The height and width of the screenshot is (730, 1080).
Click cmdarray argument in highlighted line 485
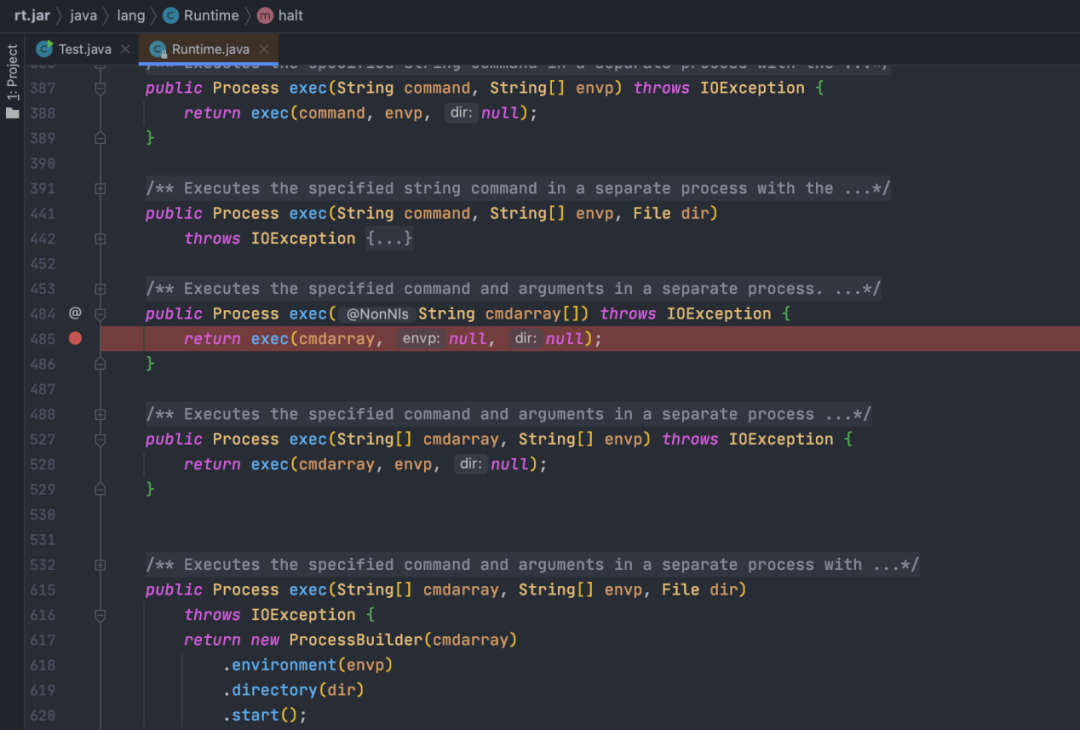(x=336, y=338)
